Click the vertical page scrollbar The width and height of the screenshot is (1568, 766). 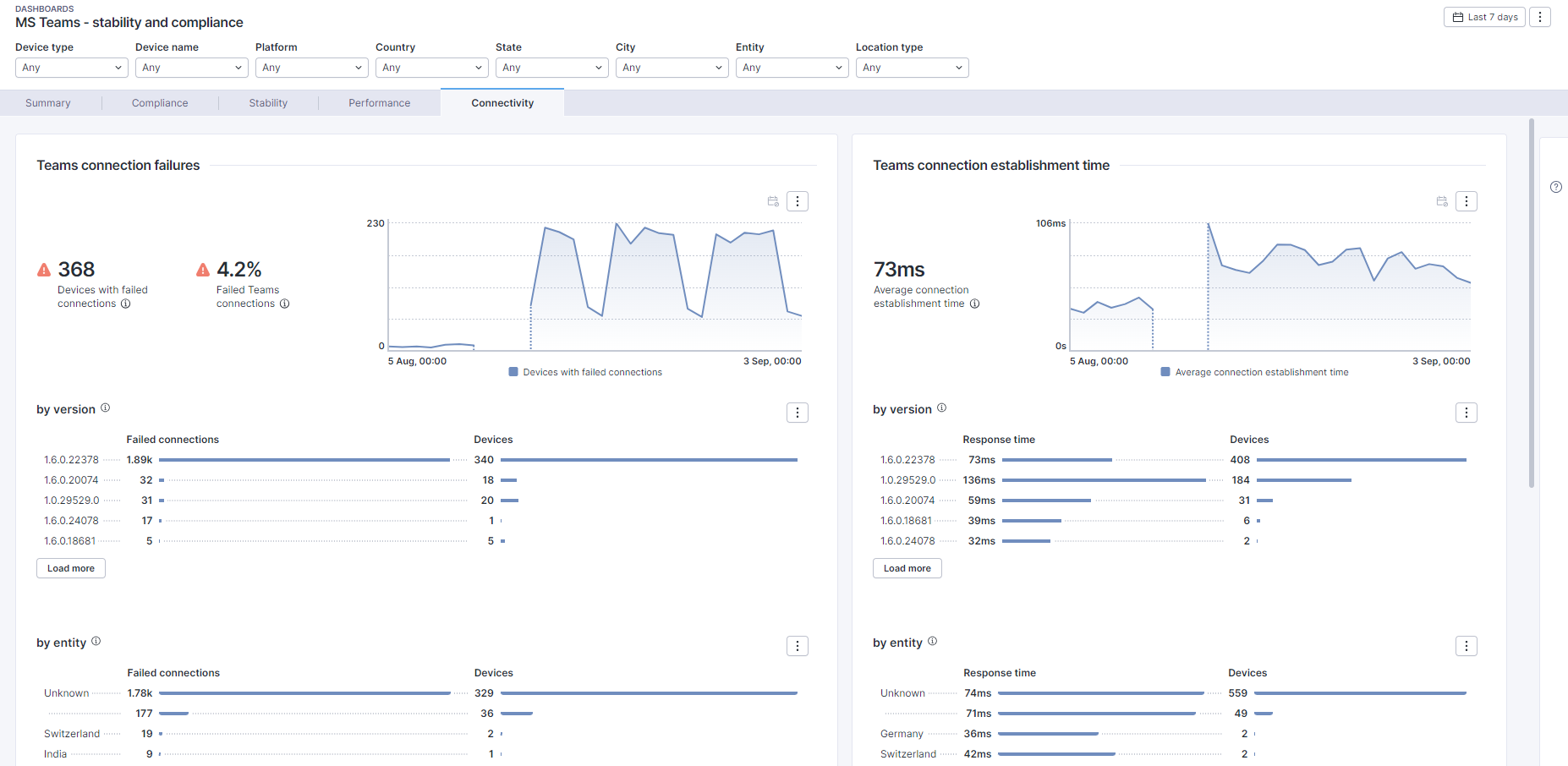click(1532, 303)
